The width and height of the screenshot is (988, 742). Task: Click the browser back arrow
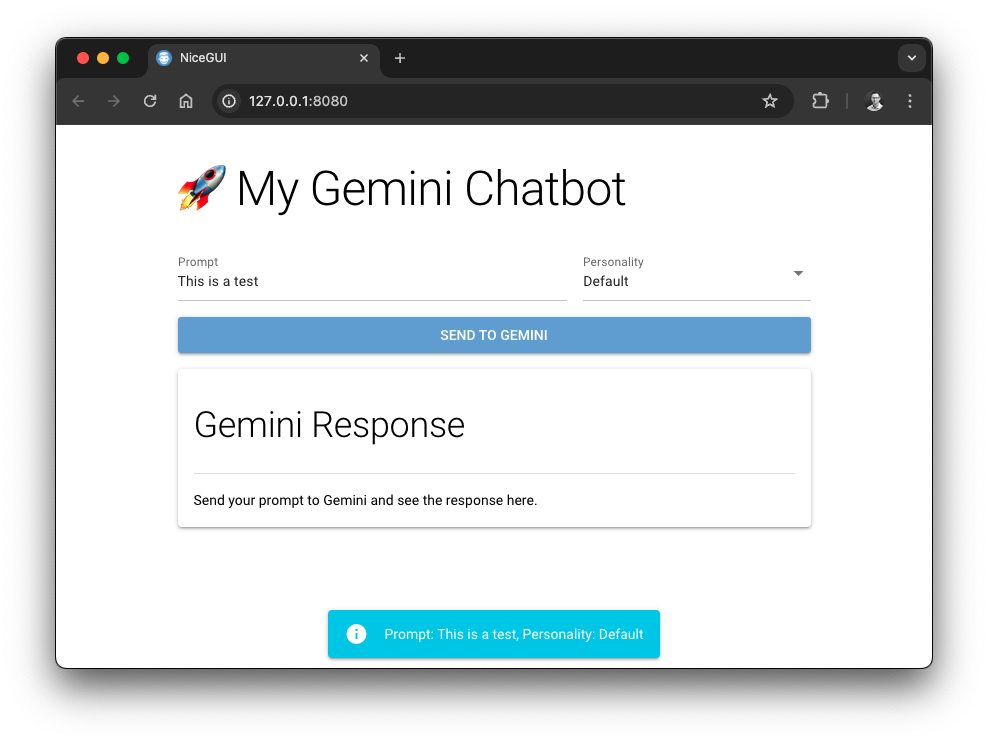click(78, 101)
